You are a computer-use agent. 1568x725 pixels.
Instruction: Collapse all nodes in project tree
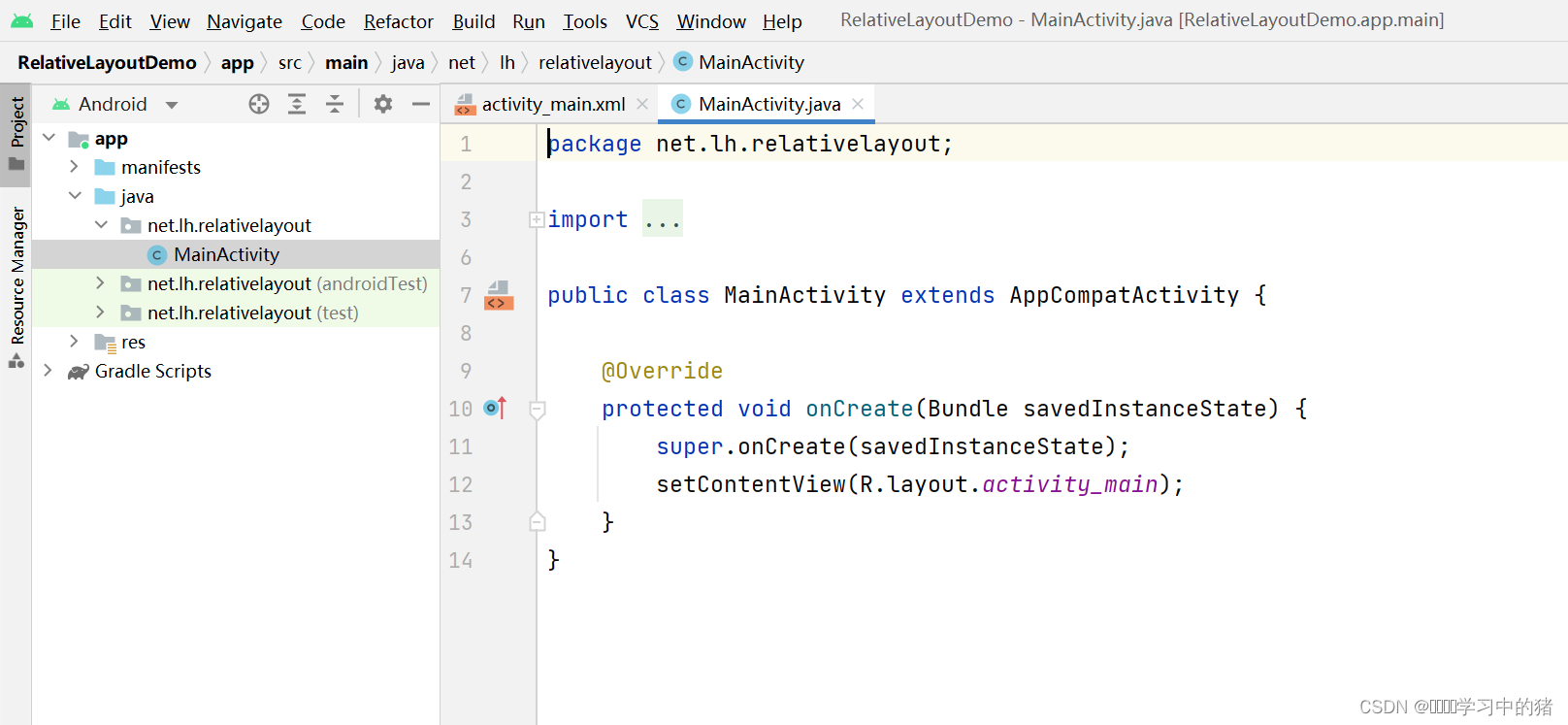[335, 104]
